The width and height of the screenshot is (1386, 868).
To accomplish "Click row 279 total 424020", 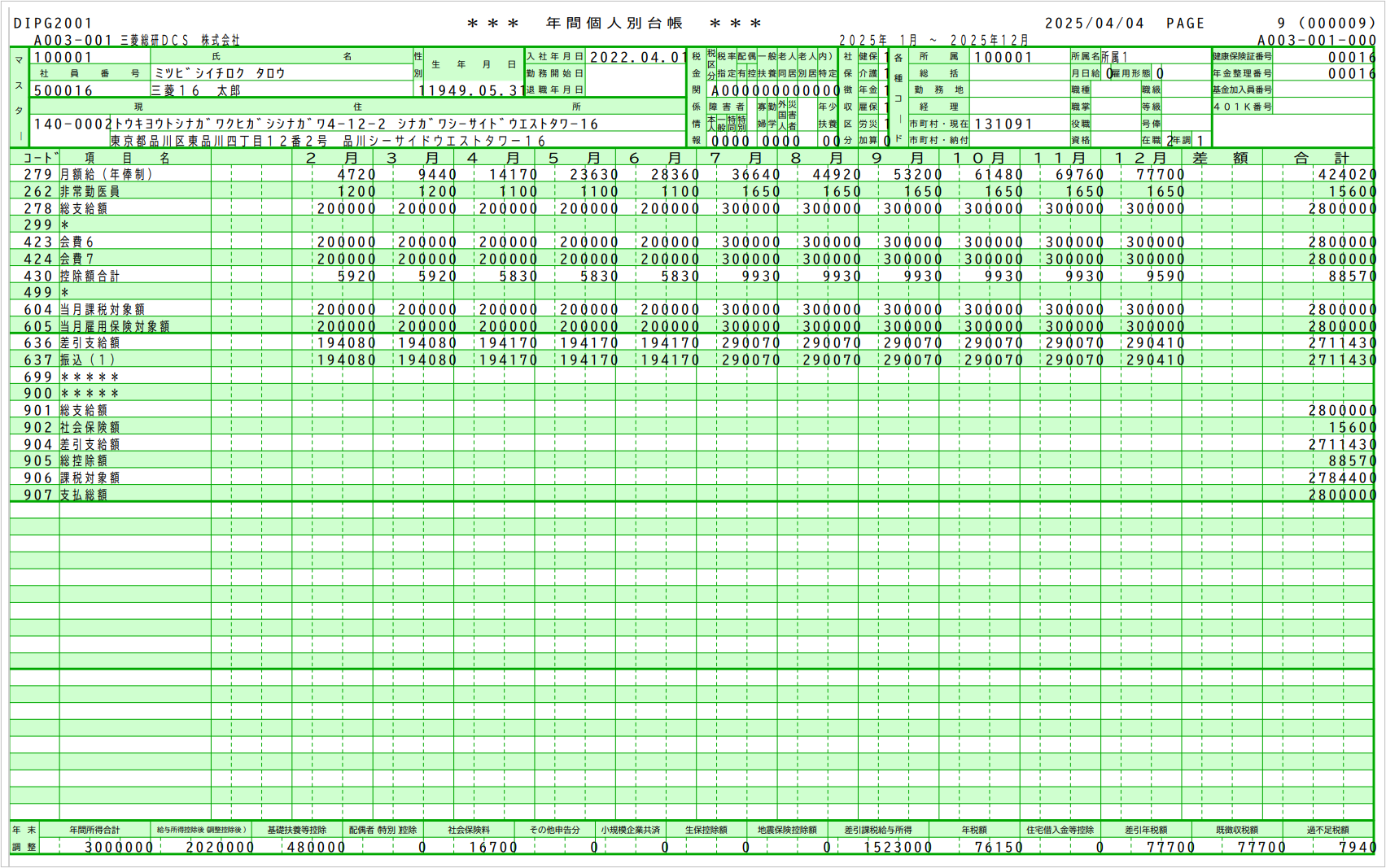I will [x=1347, y=174].
